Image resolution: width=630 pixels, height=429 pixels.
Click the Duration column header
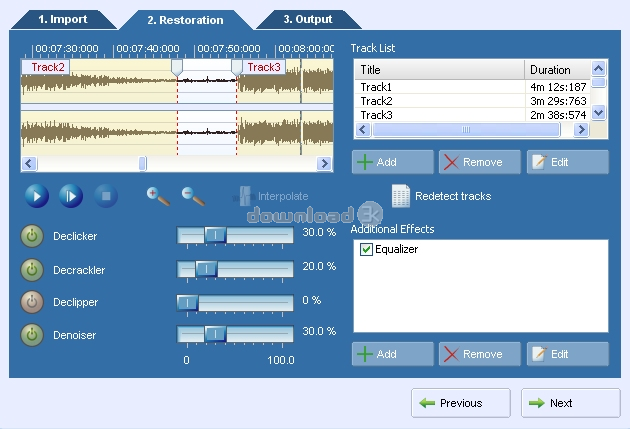558,70
